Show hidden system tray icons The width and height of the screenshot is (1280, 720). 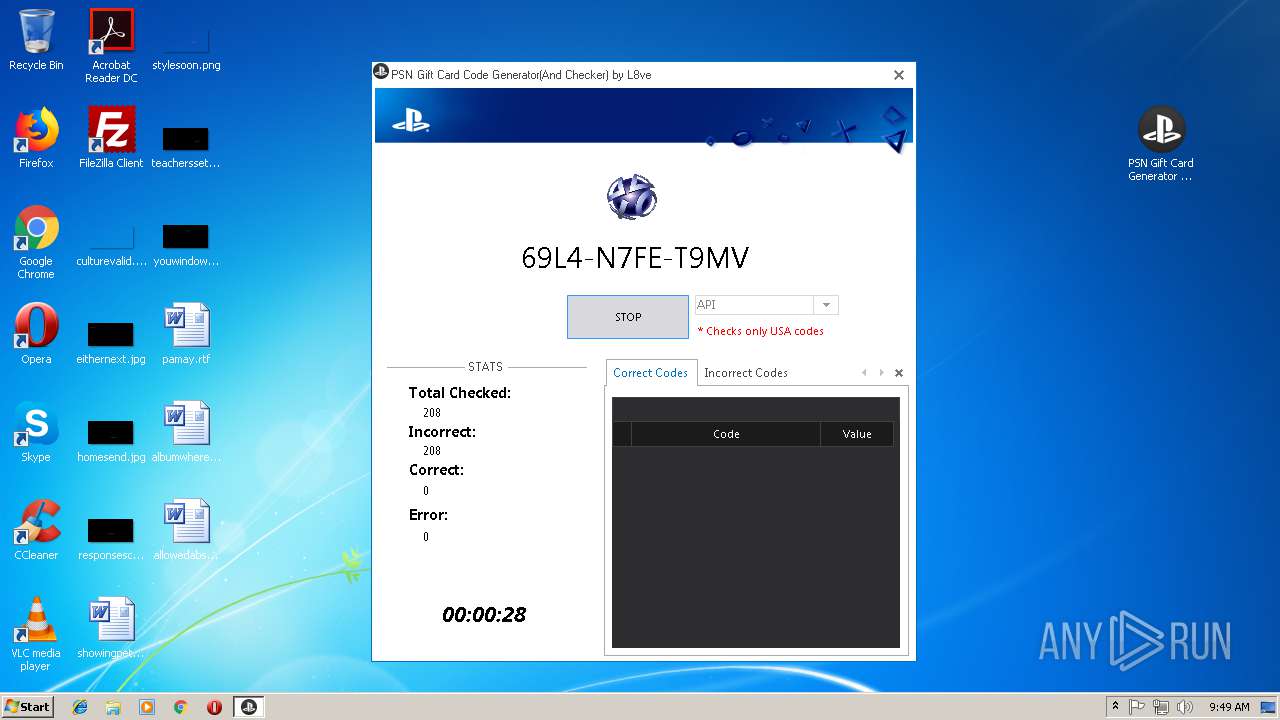coord(1115,707)
